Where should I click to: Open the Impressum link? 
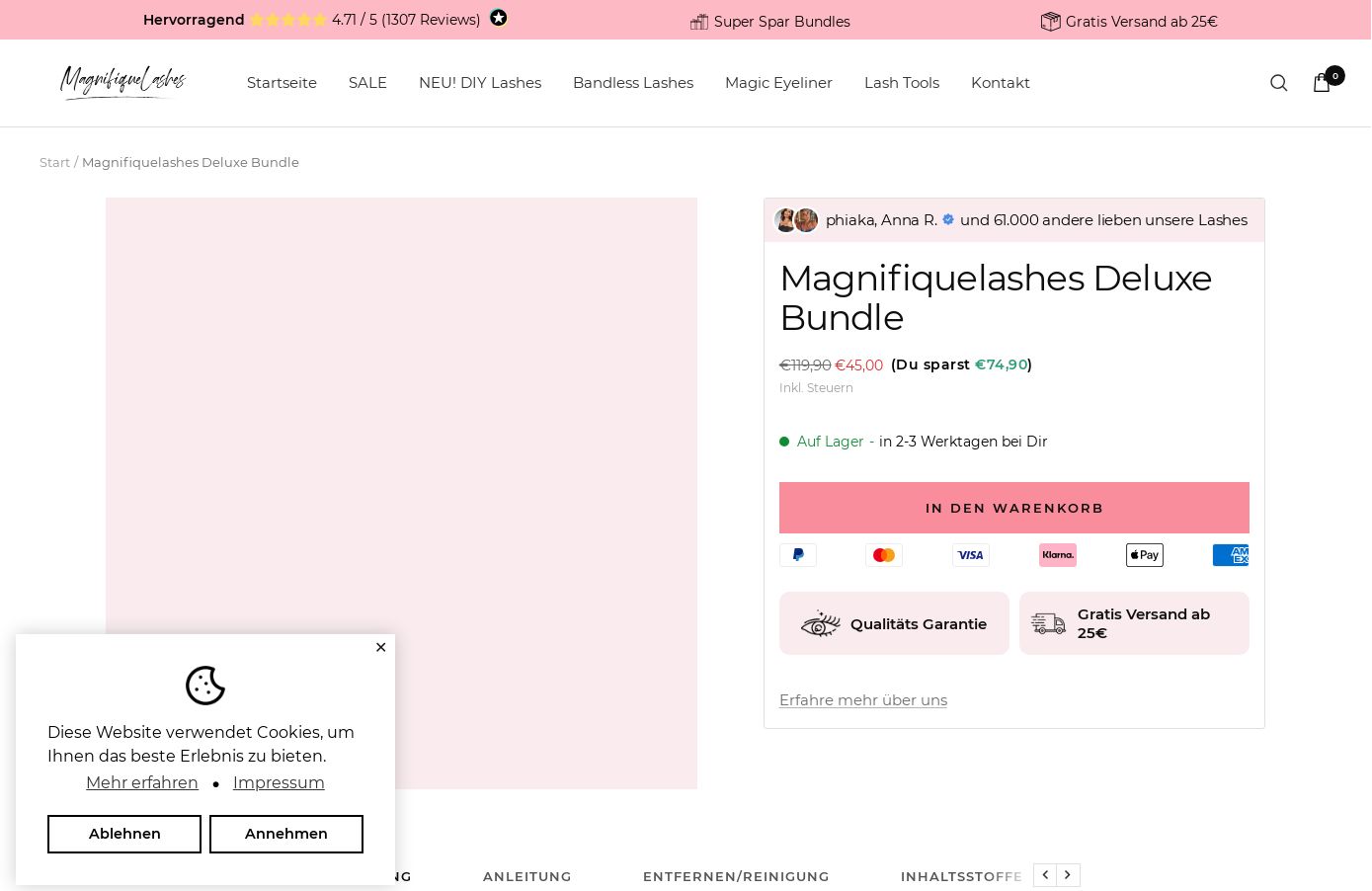pos(279,782)
